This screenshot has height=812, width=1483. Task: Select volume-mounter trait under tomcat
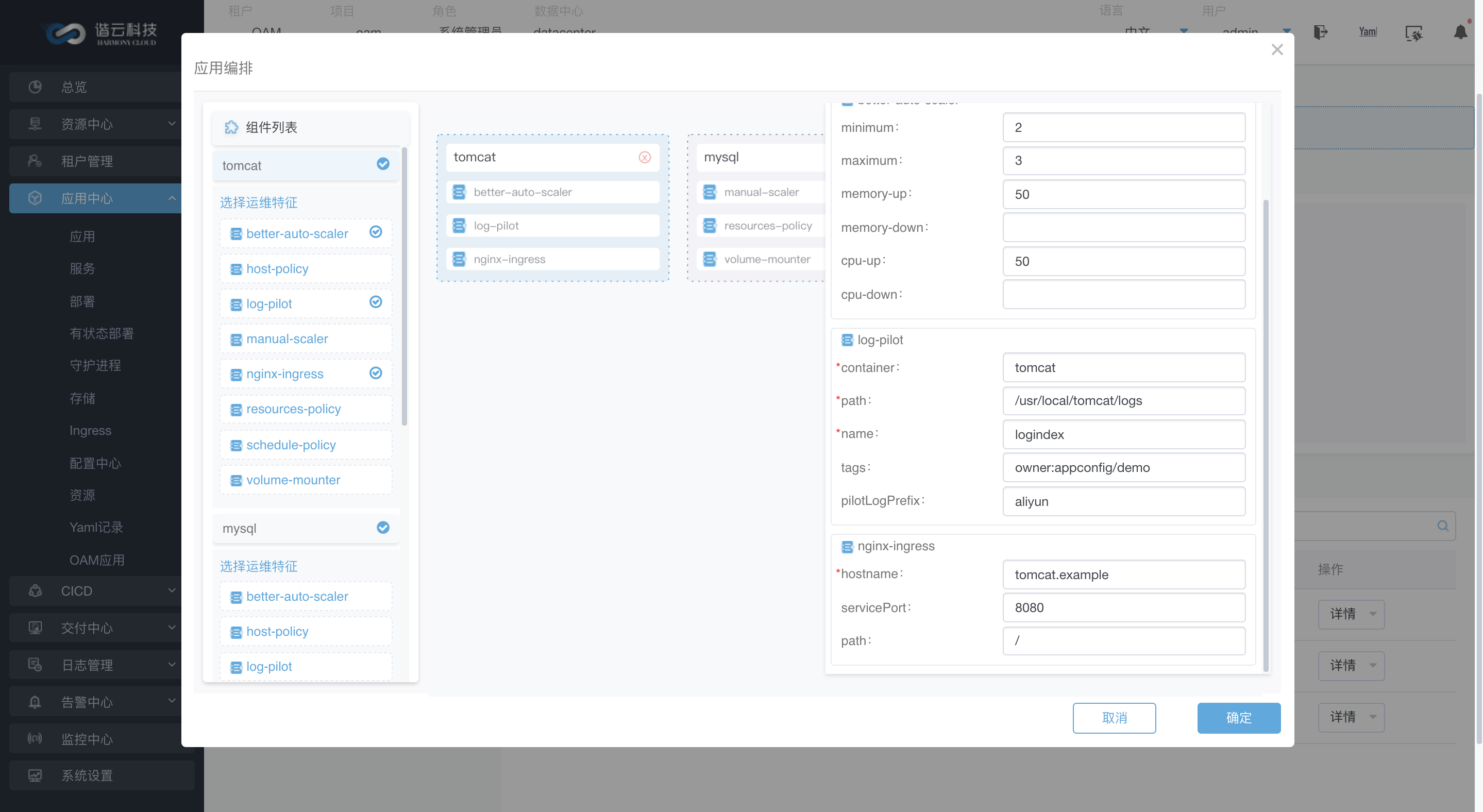[x=306, y=480]
